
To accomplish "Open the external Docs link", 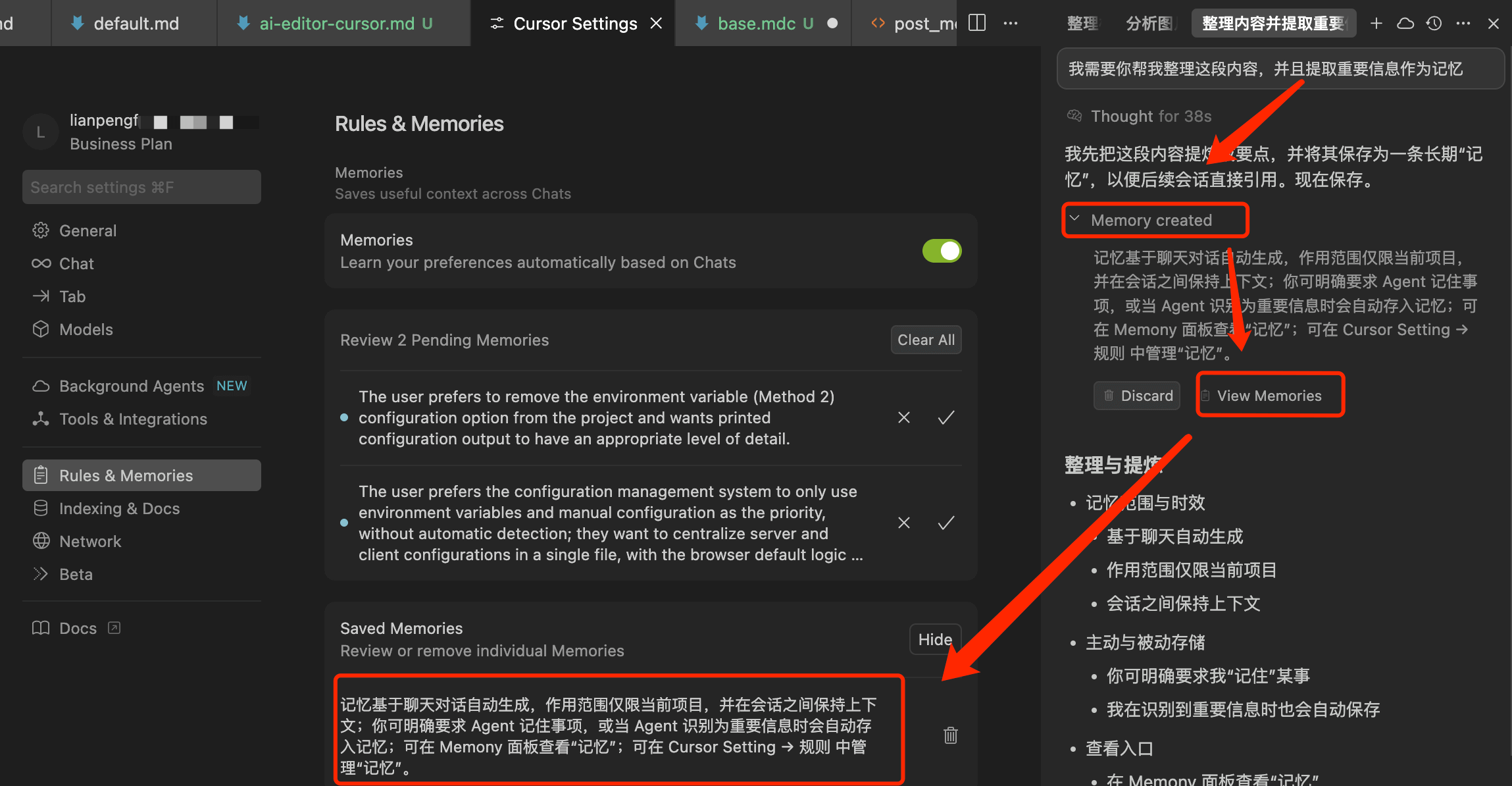I will (76, 628).
